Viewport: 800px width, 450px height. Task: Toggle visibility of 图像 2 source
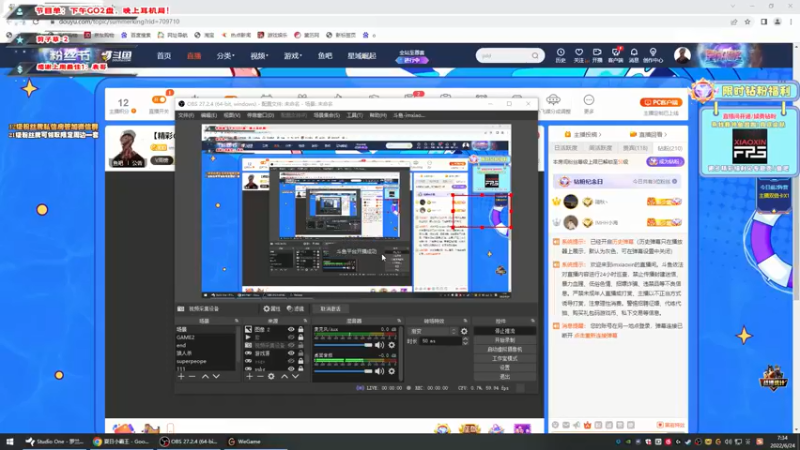tap(291, 330)
